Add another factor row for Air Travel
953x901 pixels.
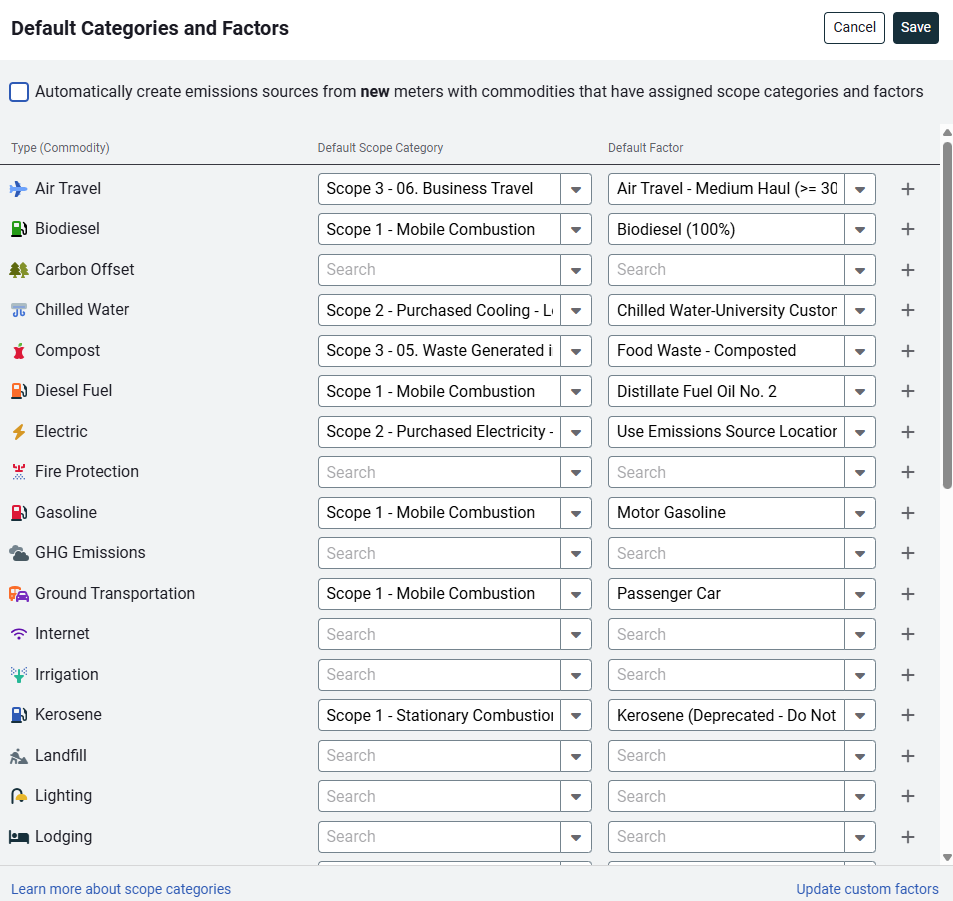point(907,189)
